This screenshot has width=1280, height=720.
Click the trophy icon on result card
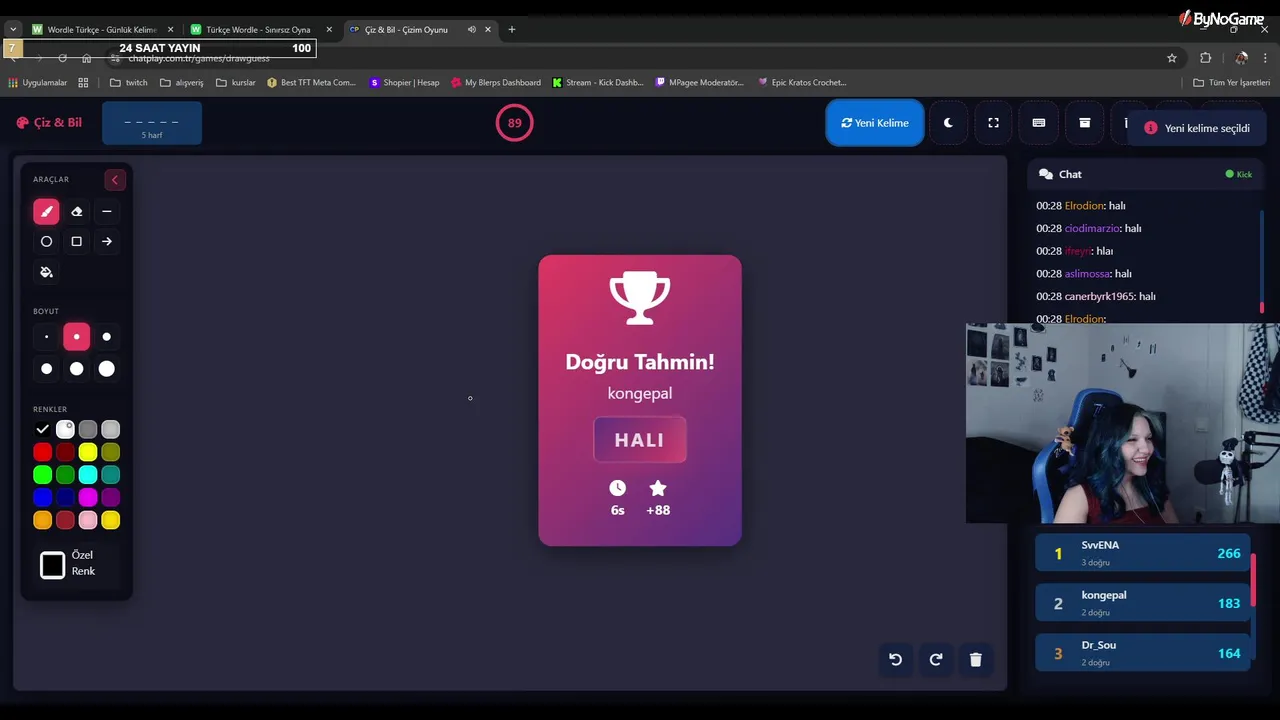pos(640,298)
